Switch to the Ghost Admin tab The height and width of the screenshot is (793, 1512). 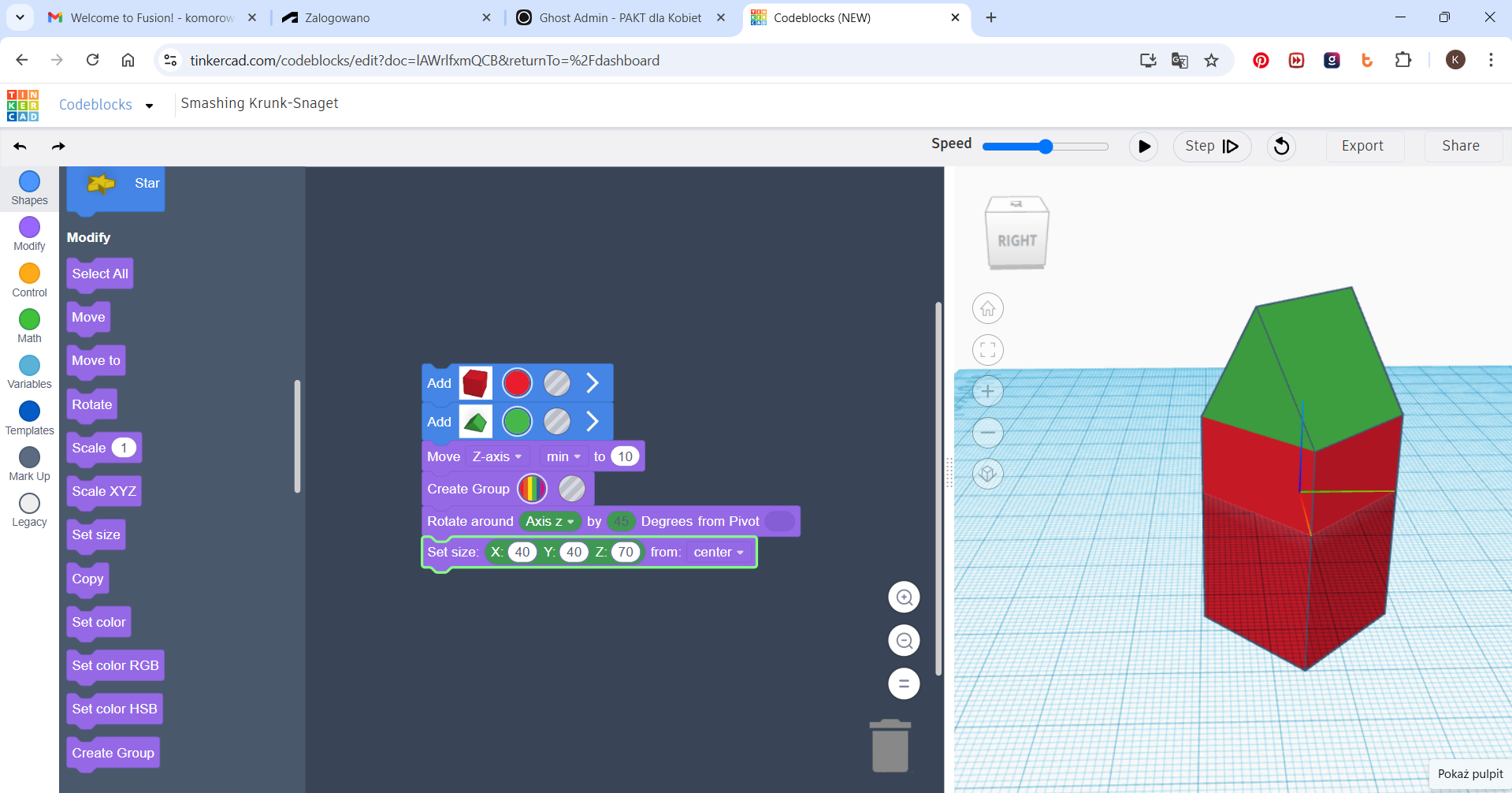(x=621, y=17)
